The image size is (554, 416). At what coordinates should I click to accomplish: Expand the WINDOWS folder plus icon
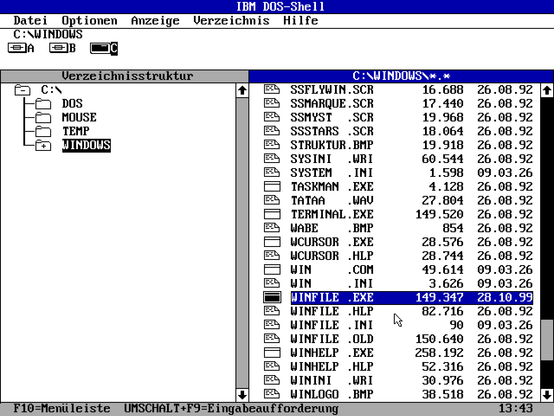click(43, 146)
